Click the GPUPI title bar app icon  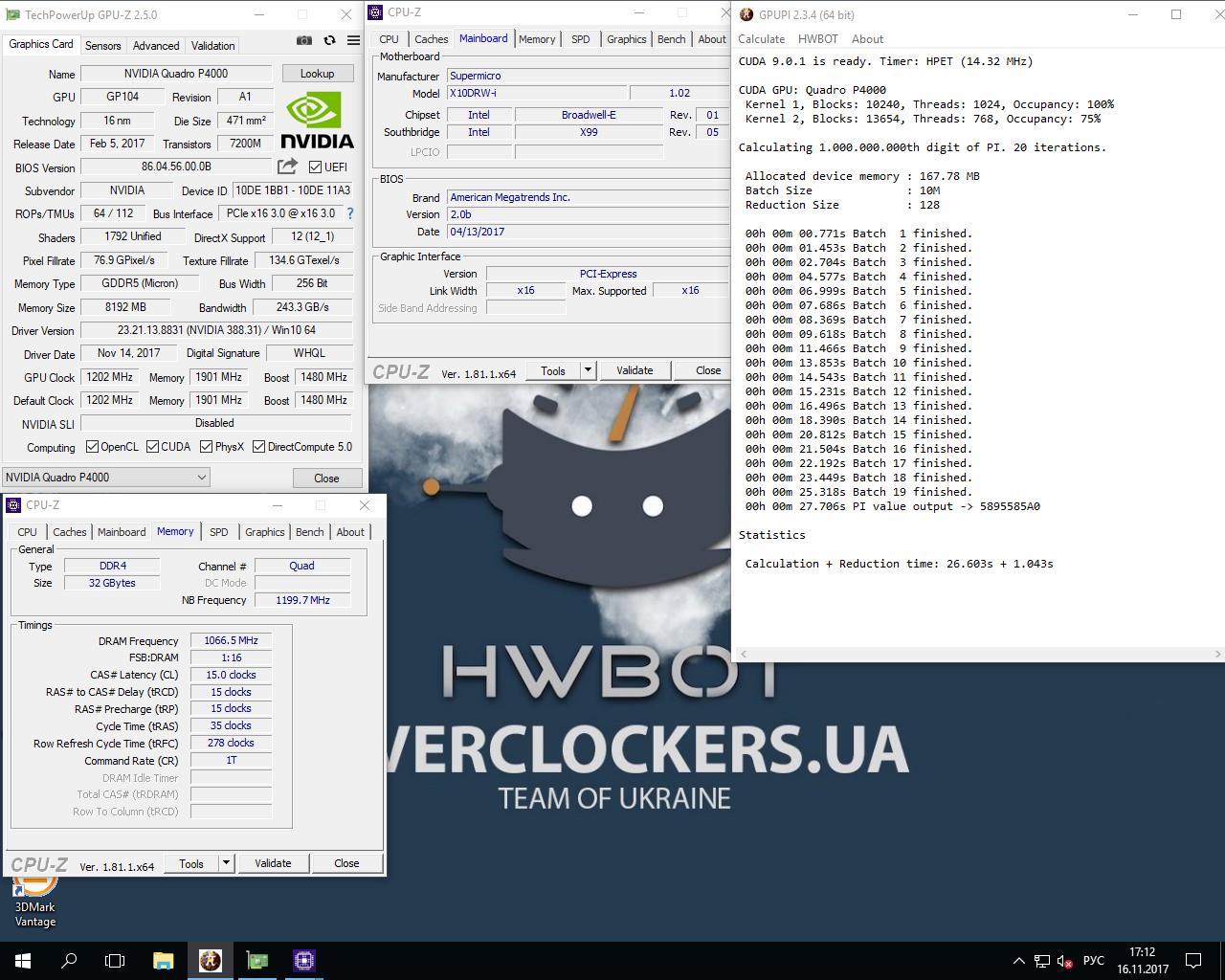746,14
